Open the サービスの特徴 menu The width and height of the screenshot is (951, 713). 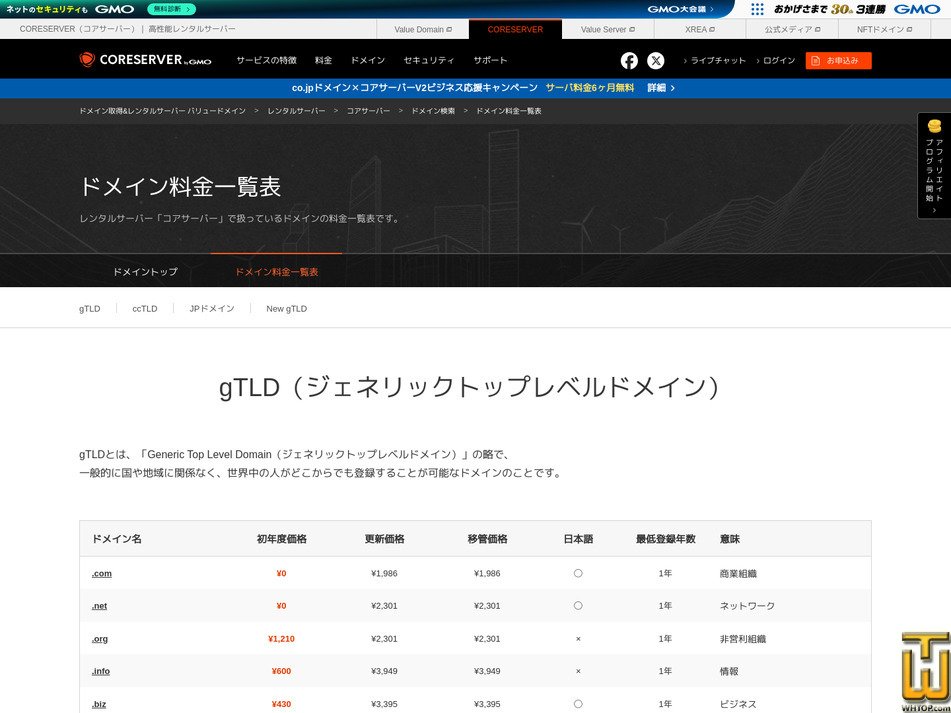[266, 61]
